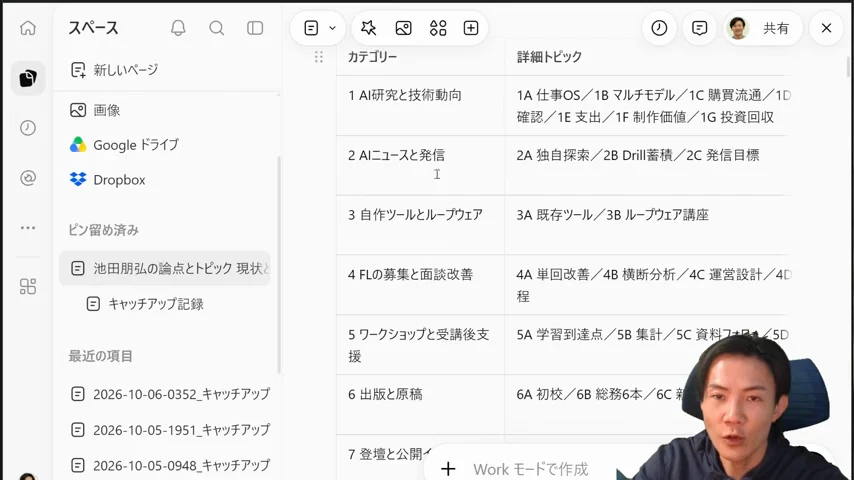Open the comments panel icon

[x=699, y=28]
